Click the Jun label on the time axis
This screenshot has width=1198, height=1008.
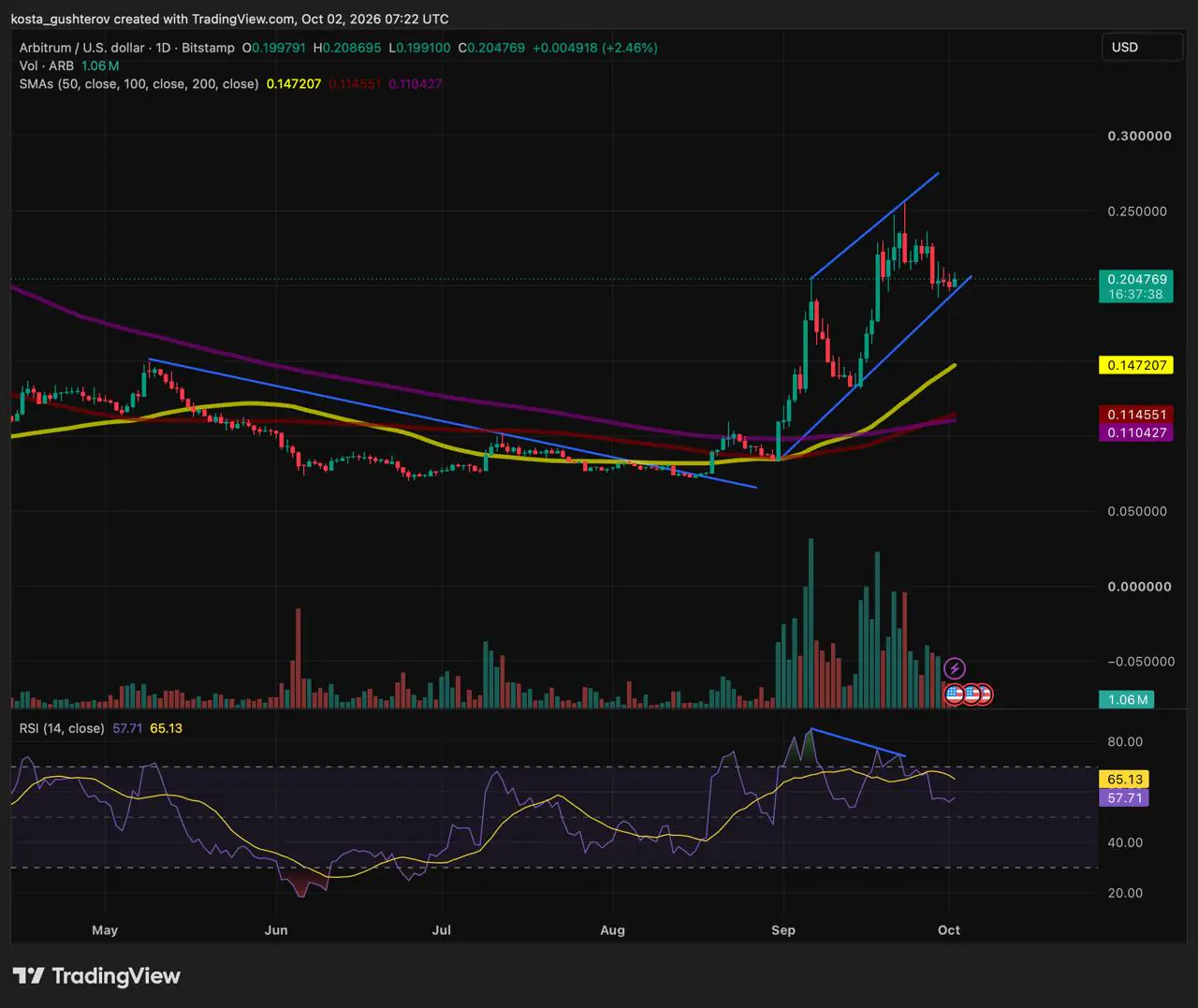pyautogui.click(x=276, y=929)
